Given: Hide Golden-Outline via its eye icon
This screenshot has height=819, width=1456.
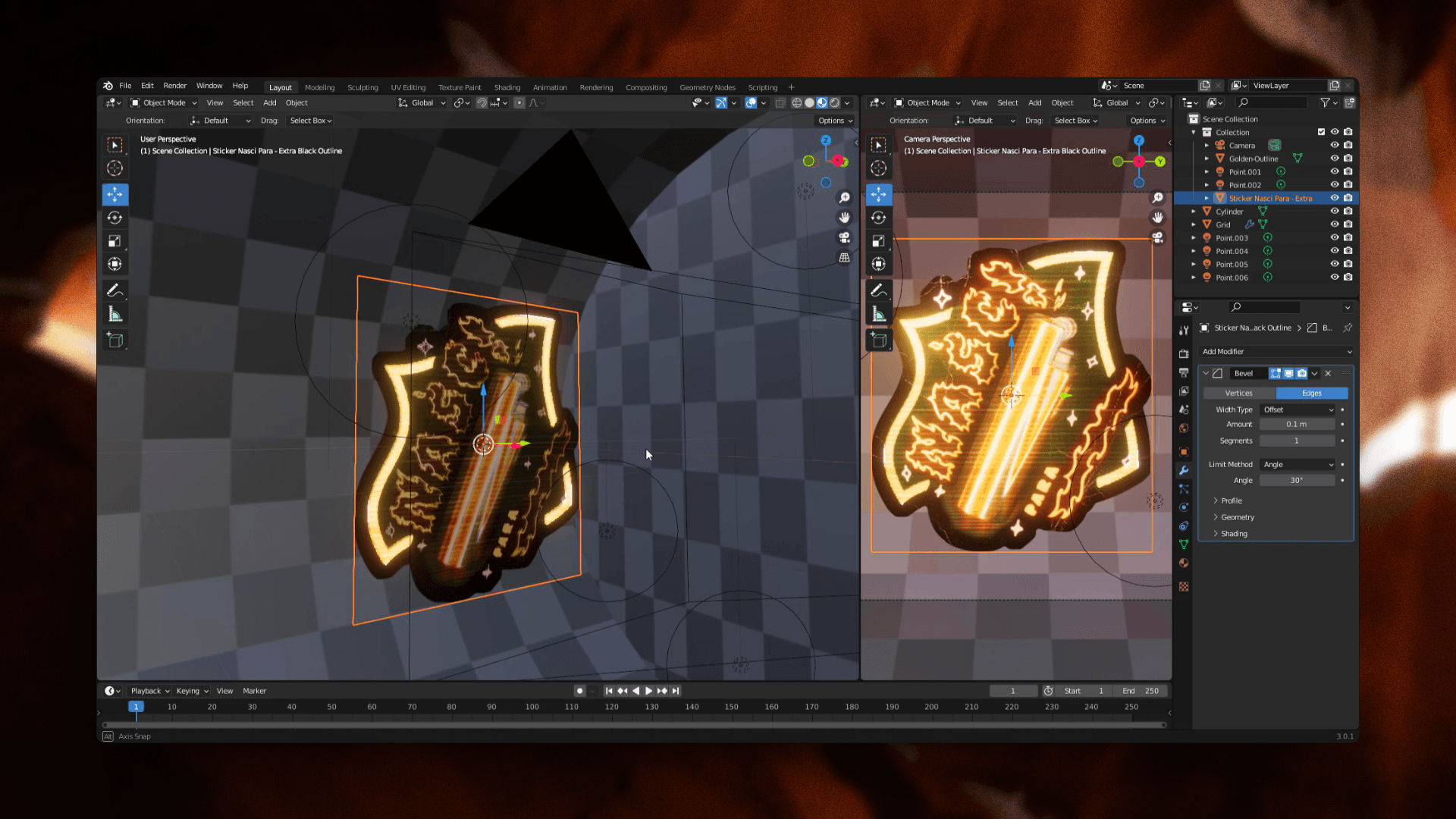Looking at the screenshot, I should [x=1335, y=158].
